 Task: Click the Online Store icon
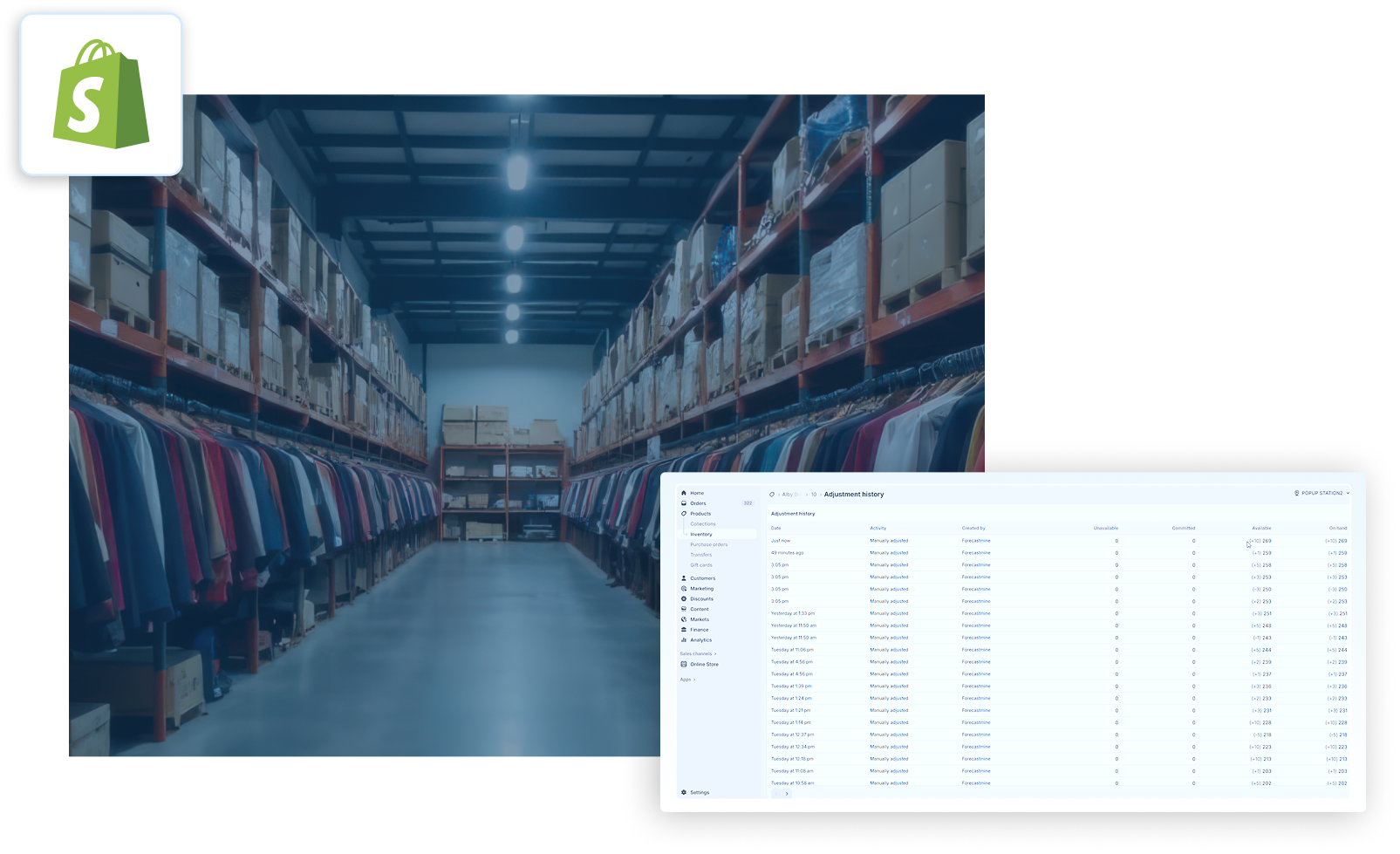(x=684, y=665)
